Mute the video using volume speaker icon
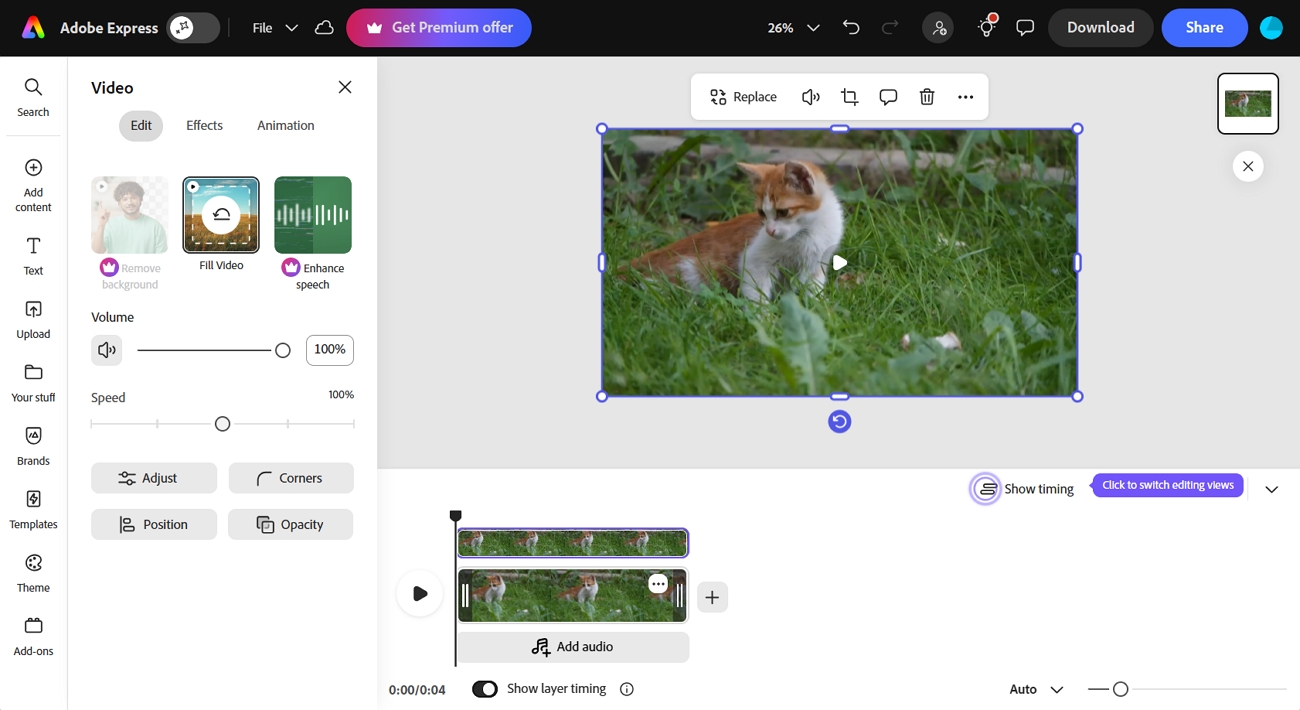Viewport: 1300px width, 710px height. coord(106,350)
